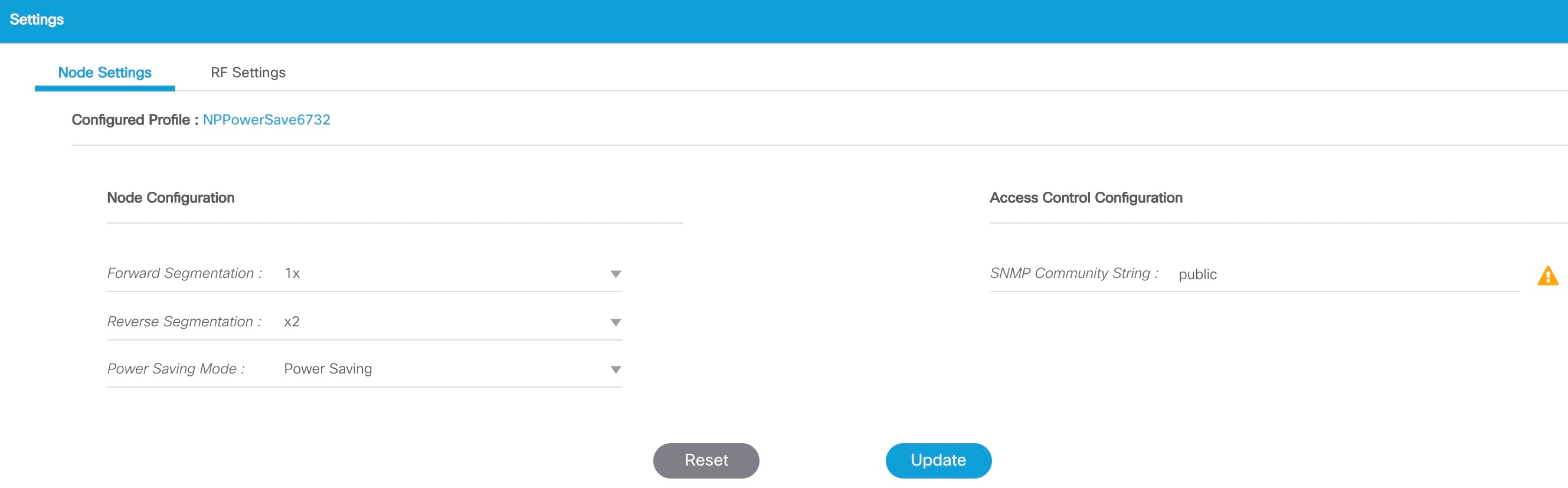Switch to the Node Settings tab
The image size is (1568, 488).
[104, 73]
